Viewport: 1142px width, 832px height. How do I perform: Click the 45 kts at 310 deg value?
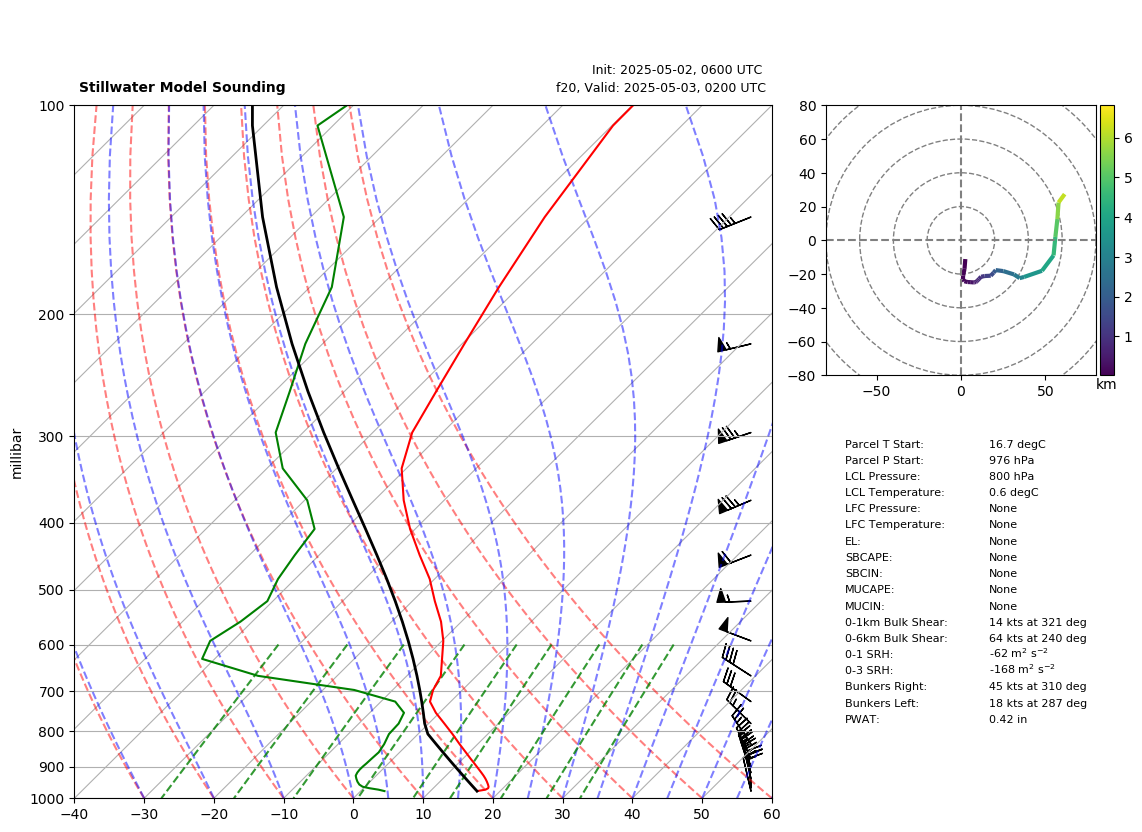click(1037, 686)
